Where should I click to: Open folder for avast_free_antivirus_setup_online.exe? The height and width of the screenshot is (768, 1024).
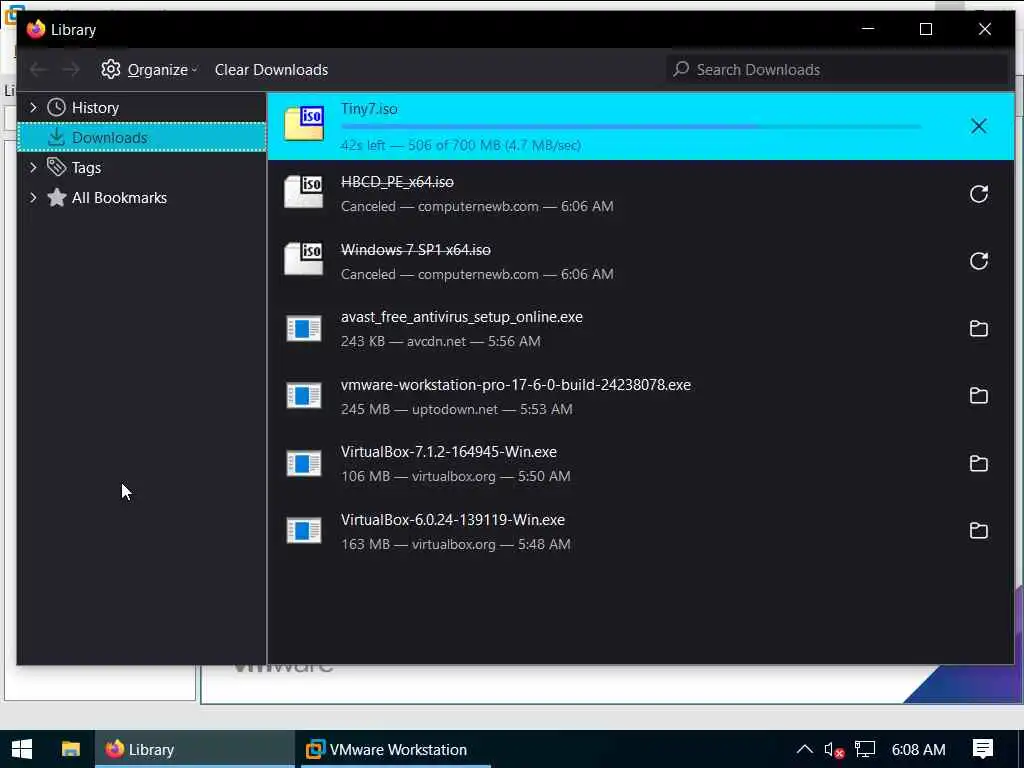tap(978, 328)
